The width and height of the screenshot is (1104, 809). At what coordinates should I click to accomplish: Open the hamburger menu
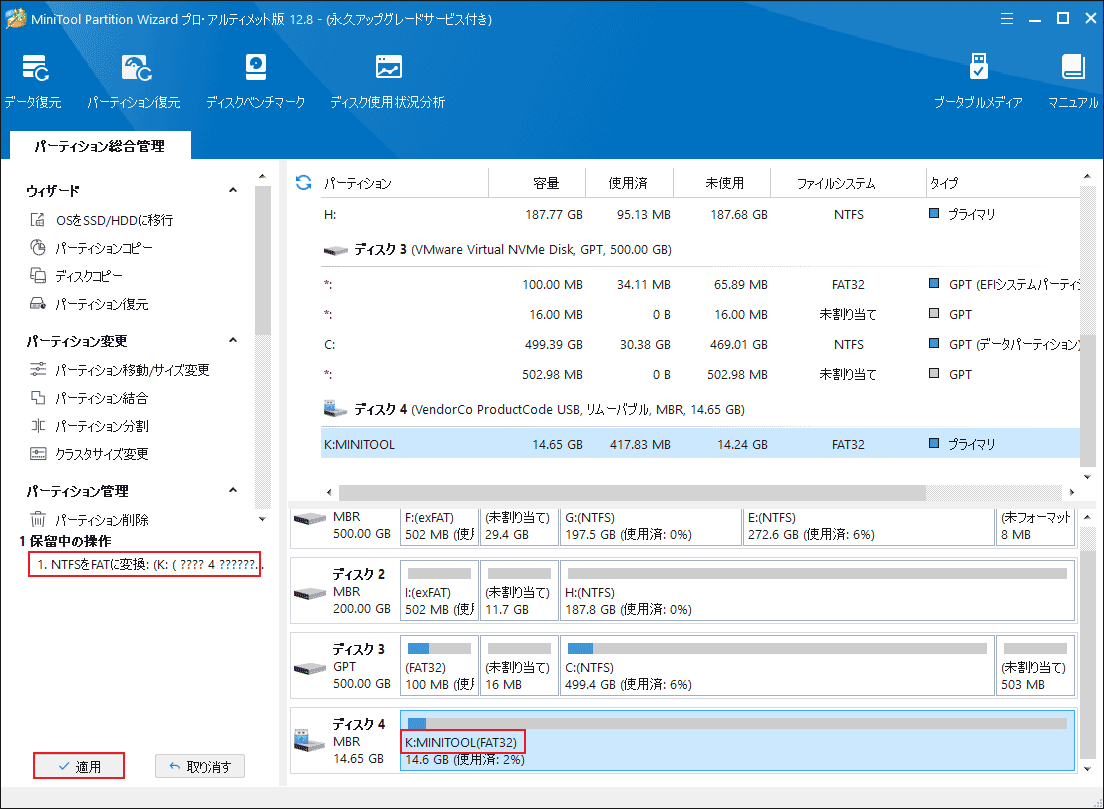1006,18
